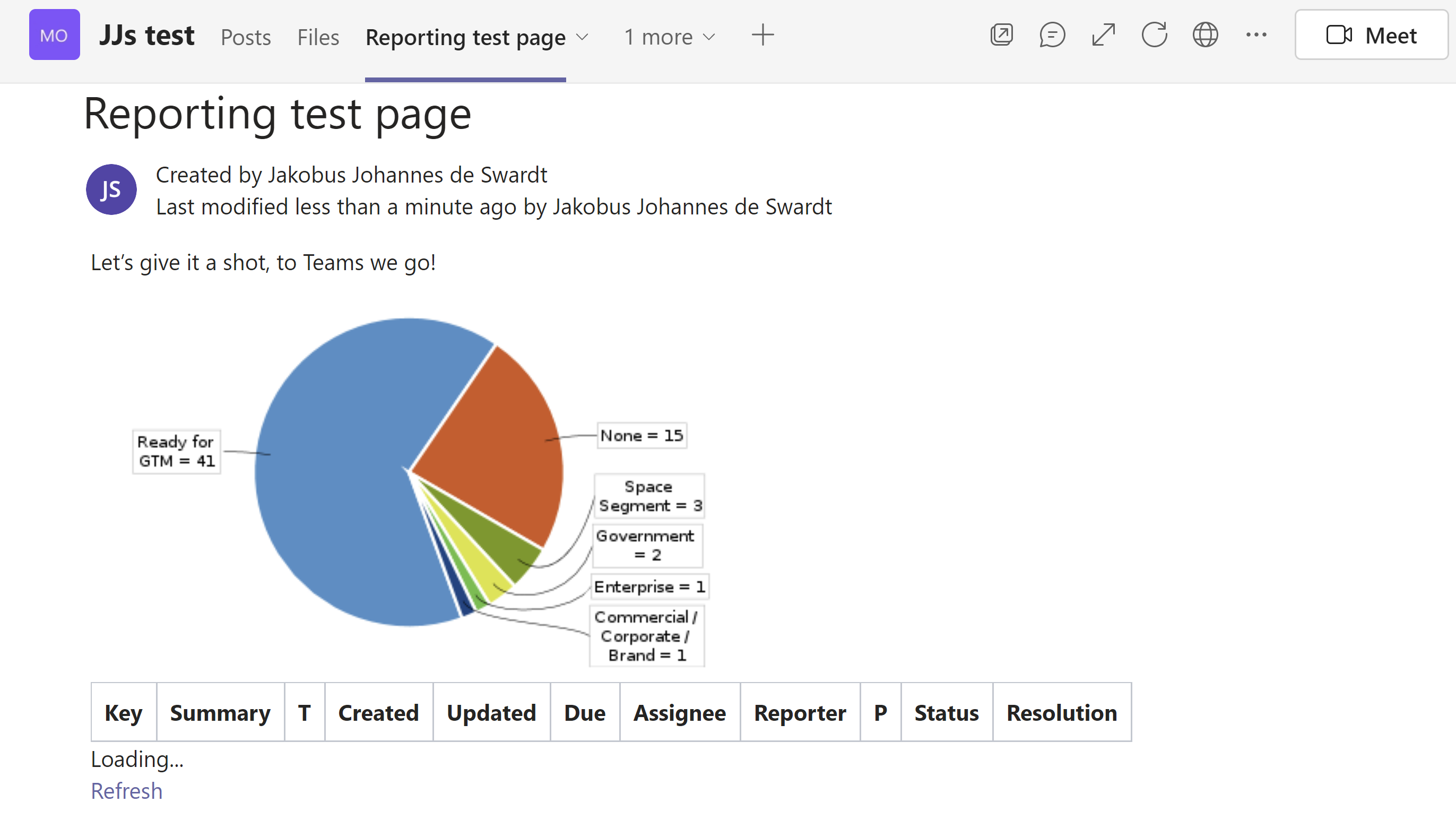Click the Resolution column header
Image resolution: width=1456 pixels, height=828 pixels.
click(1062, 712)
